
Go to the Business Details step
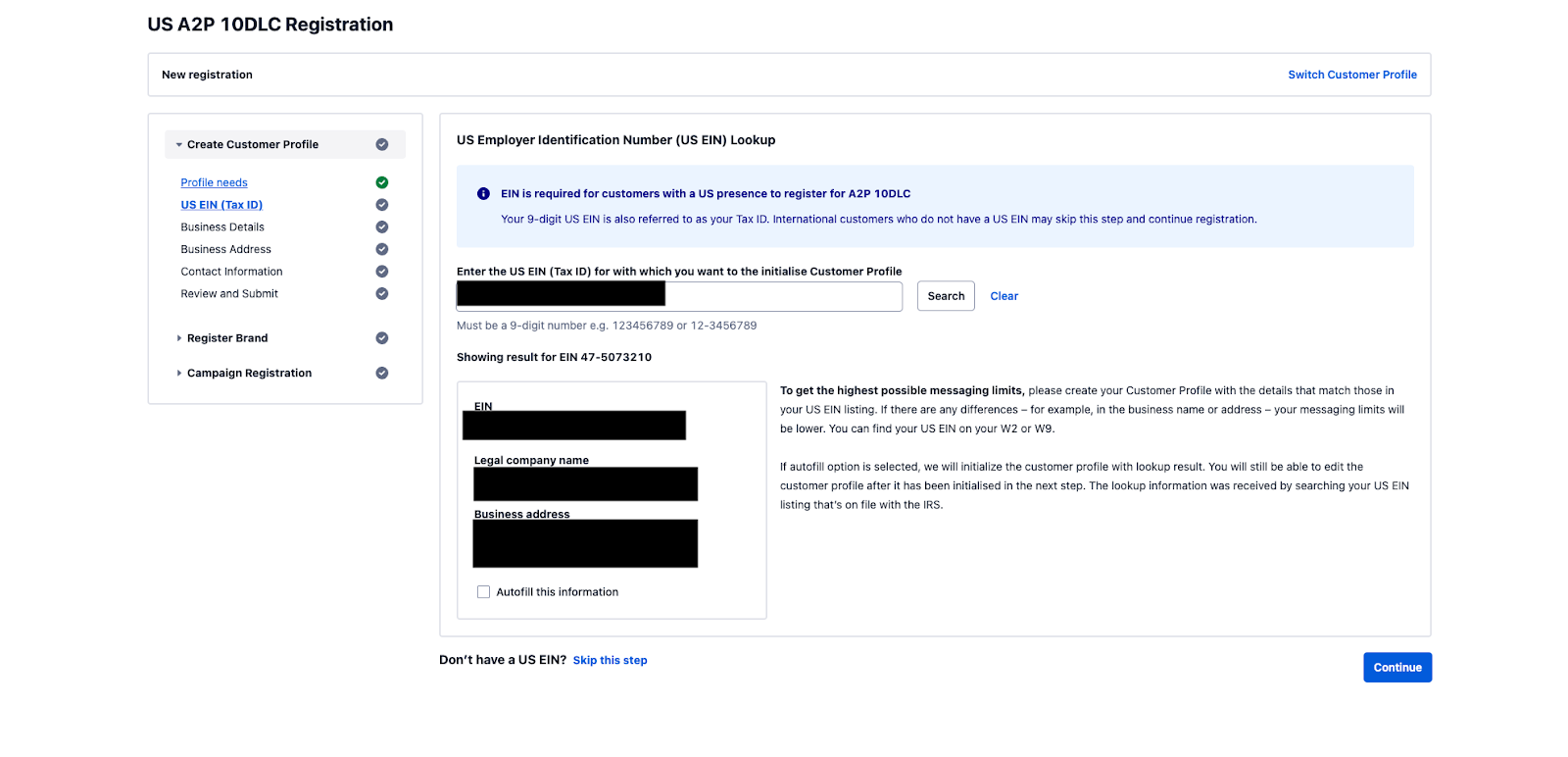[x=222, y=227]
